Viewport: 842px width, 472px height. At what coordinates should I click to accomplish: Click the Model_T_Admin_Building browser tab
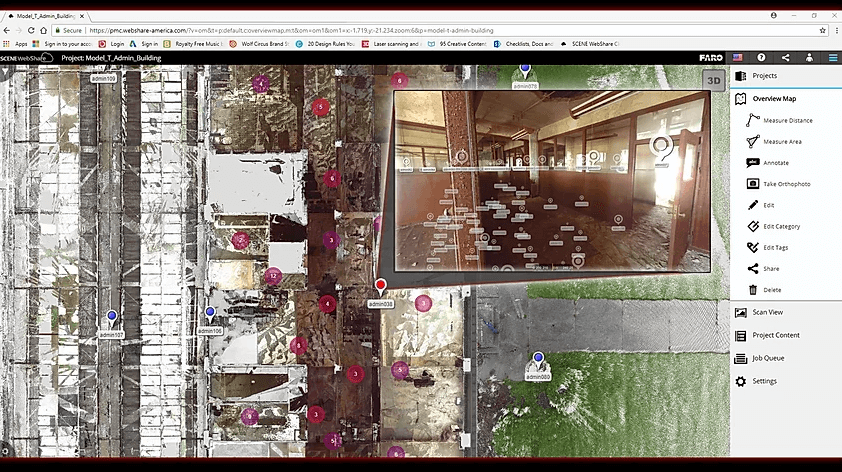click(x=46, y=16)
